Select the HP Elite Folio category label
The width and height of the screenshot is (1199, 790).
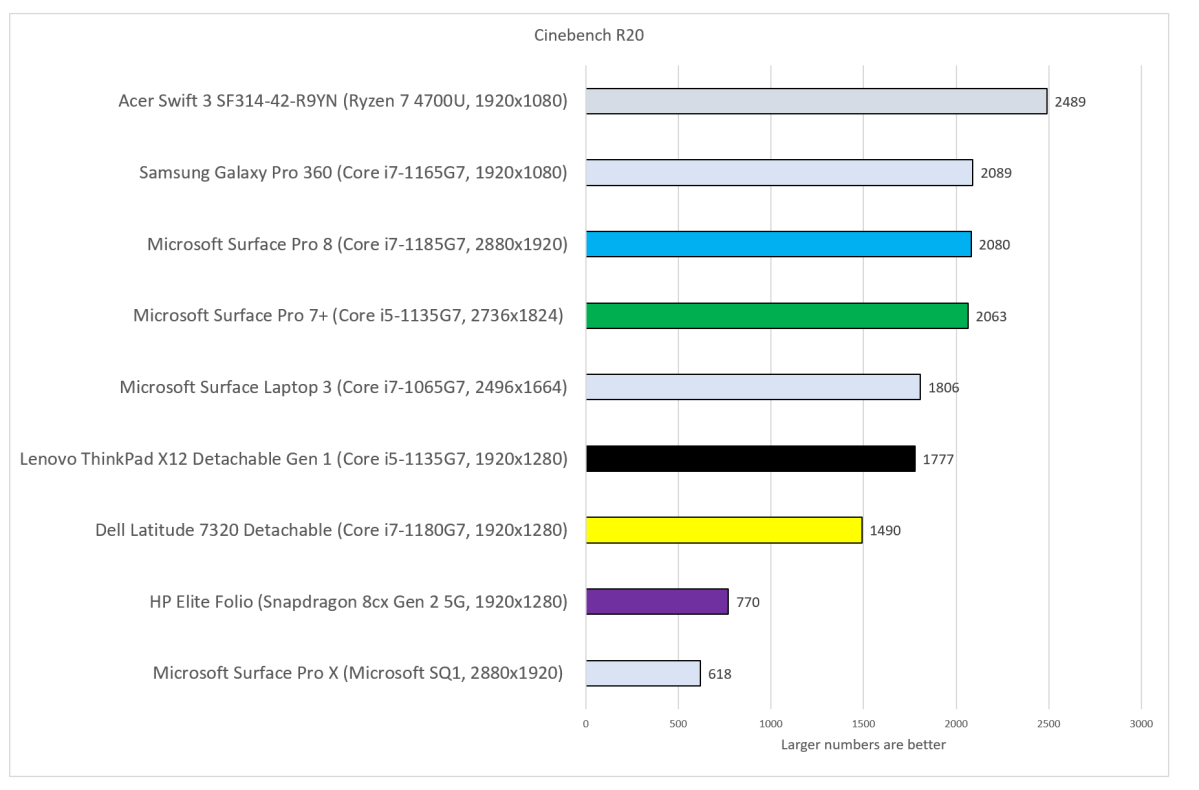pos(358,601)
